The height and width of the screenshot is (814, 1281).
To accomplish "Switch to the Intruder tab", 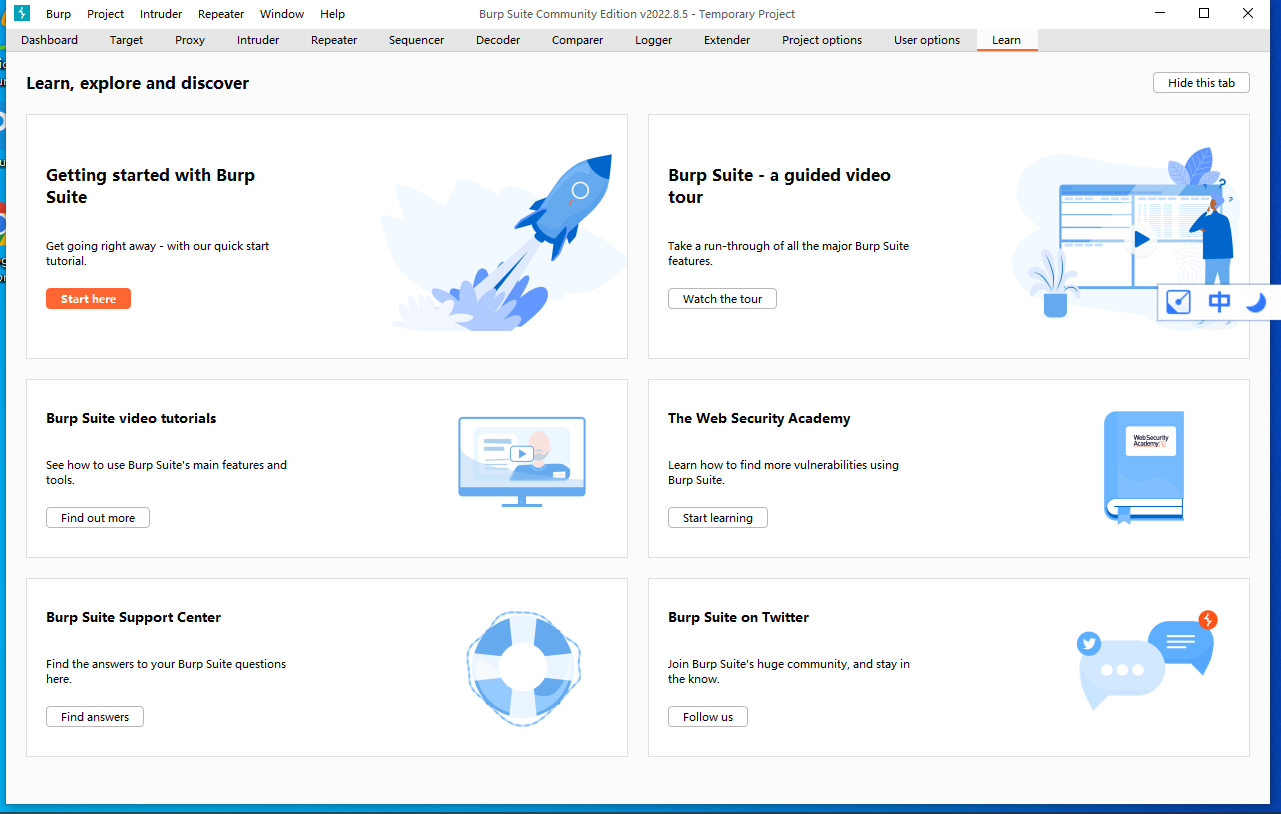I will [258, 40].
